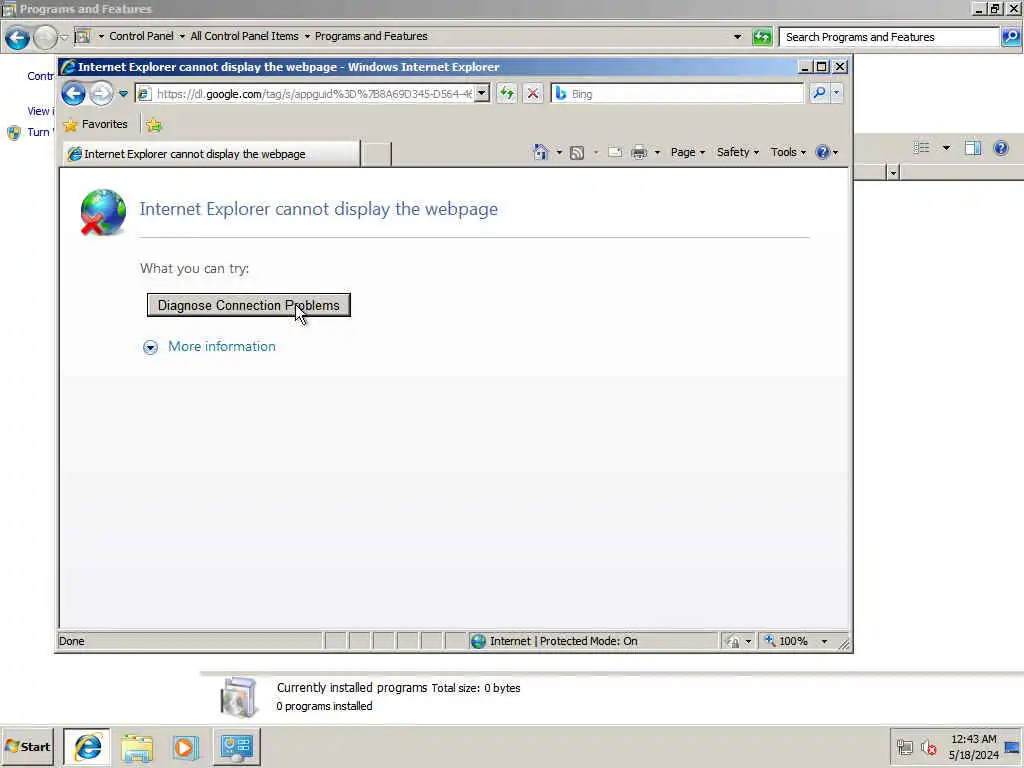Open Control Panel help icon
The width and height of the screenshot is (1024, 768).
[1001, 148]
